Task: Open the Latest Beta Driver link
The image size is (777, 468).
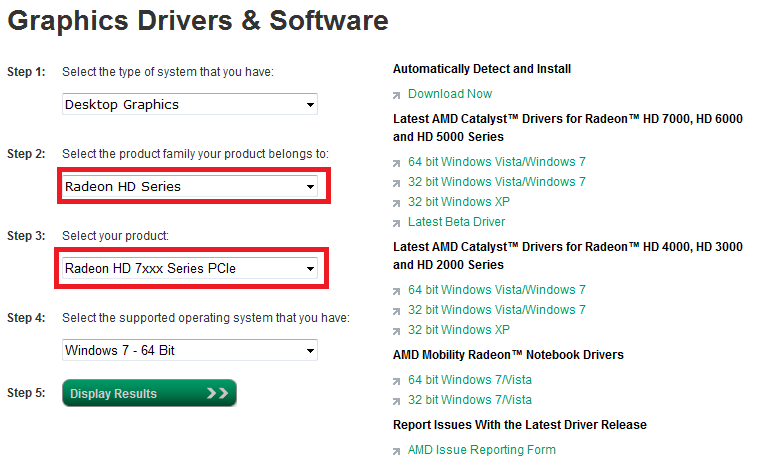Action: pos(456,222)
